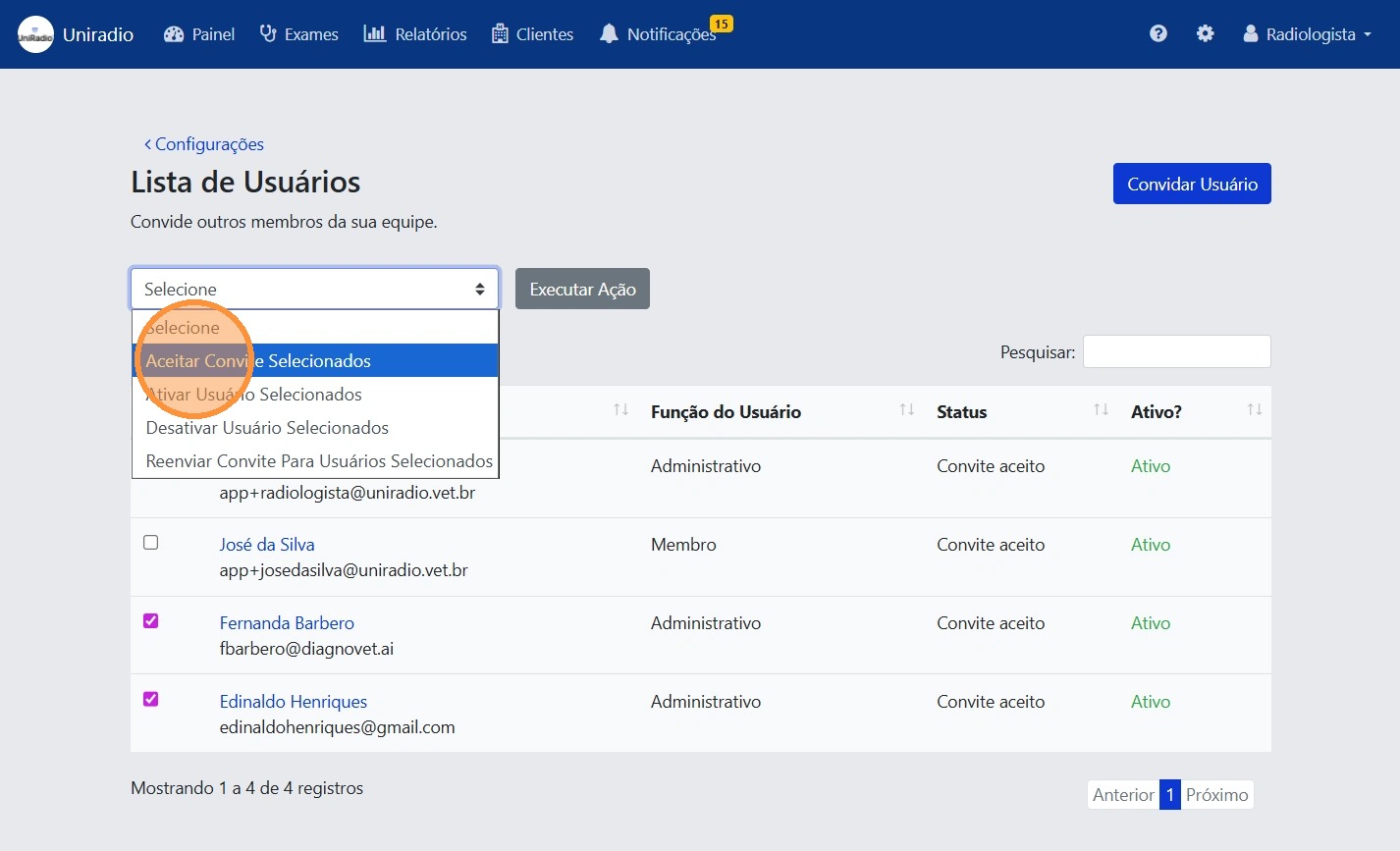Click the Convidar Usuário button
This screenshot has height=851, width=1400.
(1191, 185)
